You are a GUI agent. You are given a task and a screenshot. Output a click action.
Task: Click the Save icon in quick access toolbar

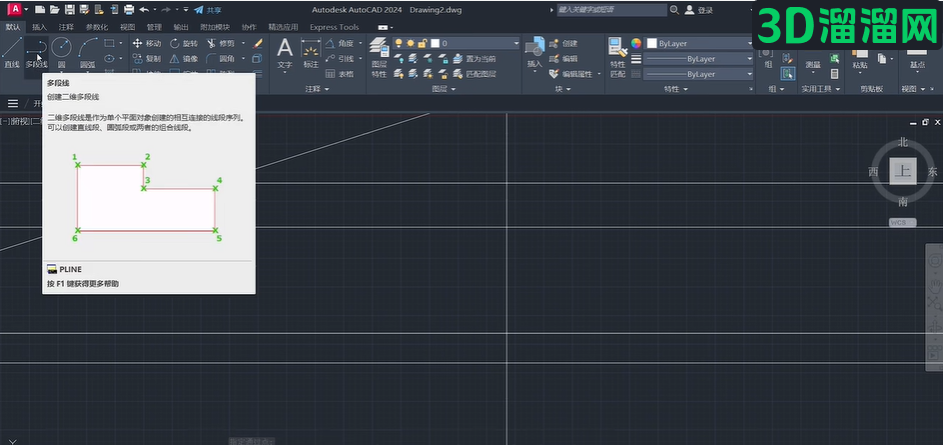tap(70, 10)
